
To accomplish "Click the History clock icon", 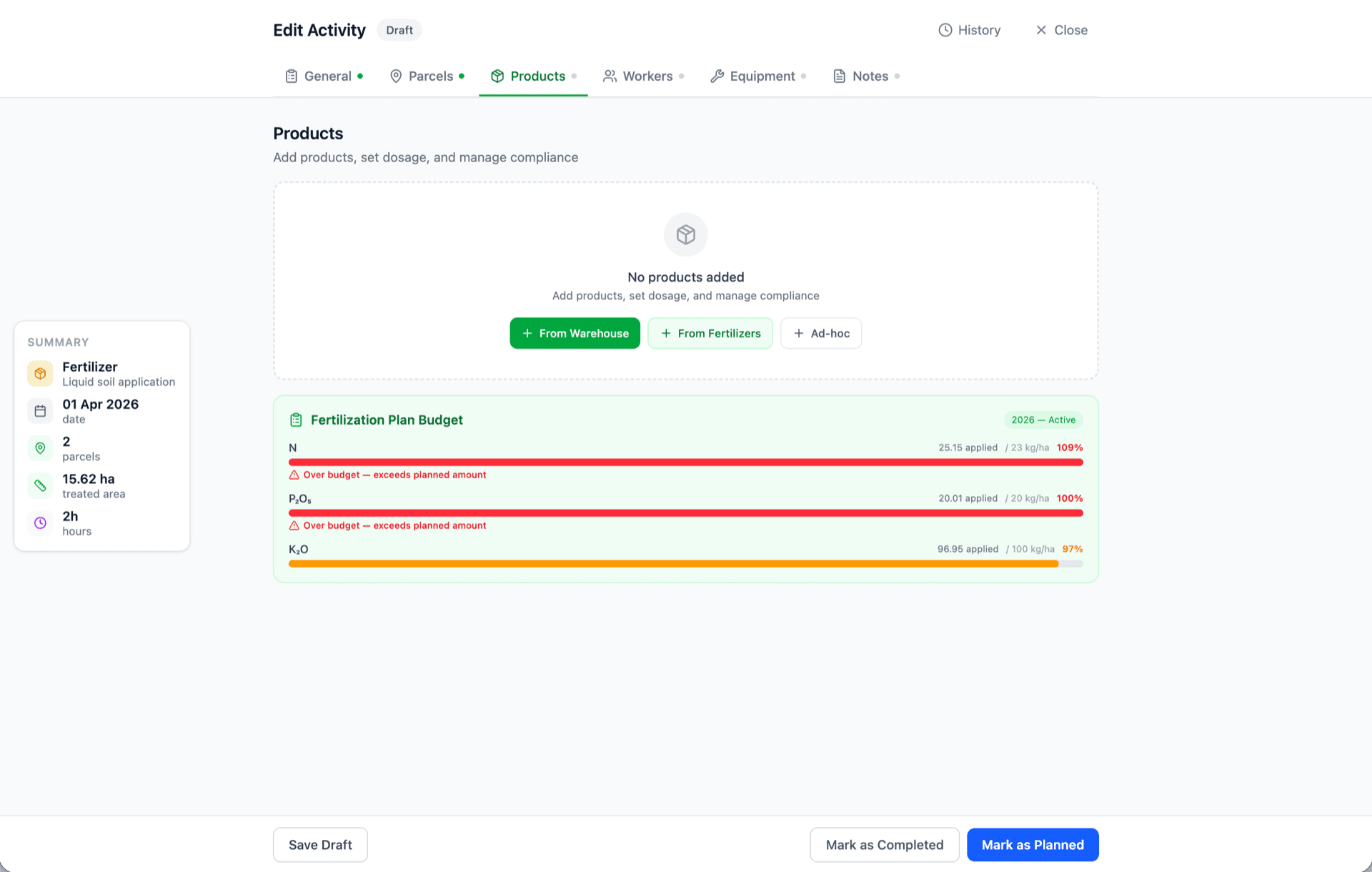I will tap(945, 30).
